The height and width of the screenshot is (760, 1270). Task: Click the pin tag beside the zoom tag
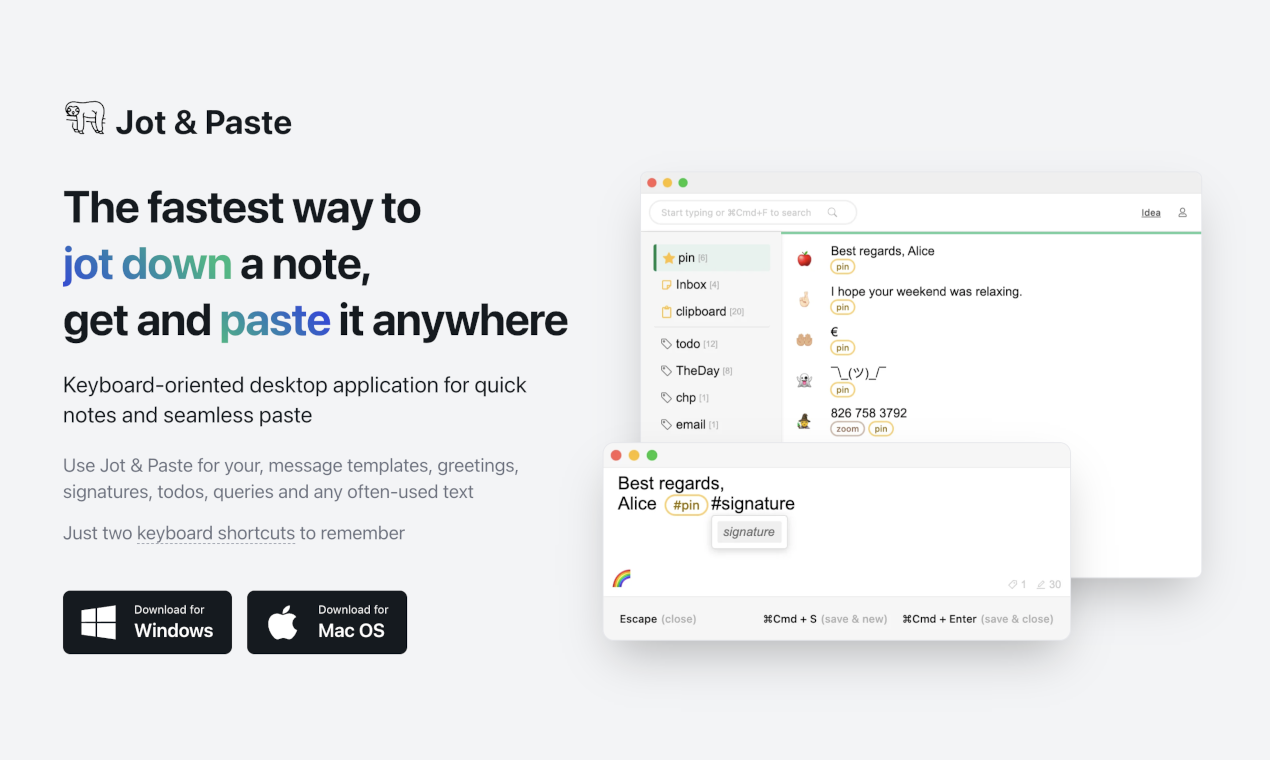(x=880, y=429)
